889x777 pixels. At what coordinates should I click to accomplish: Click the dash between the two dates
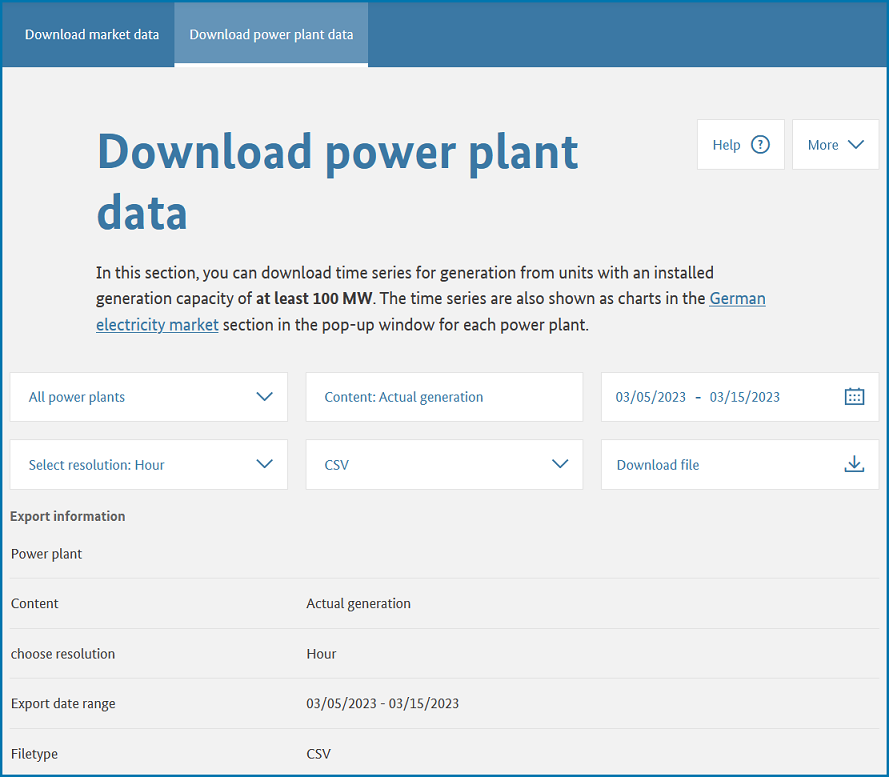click(698, 397)
